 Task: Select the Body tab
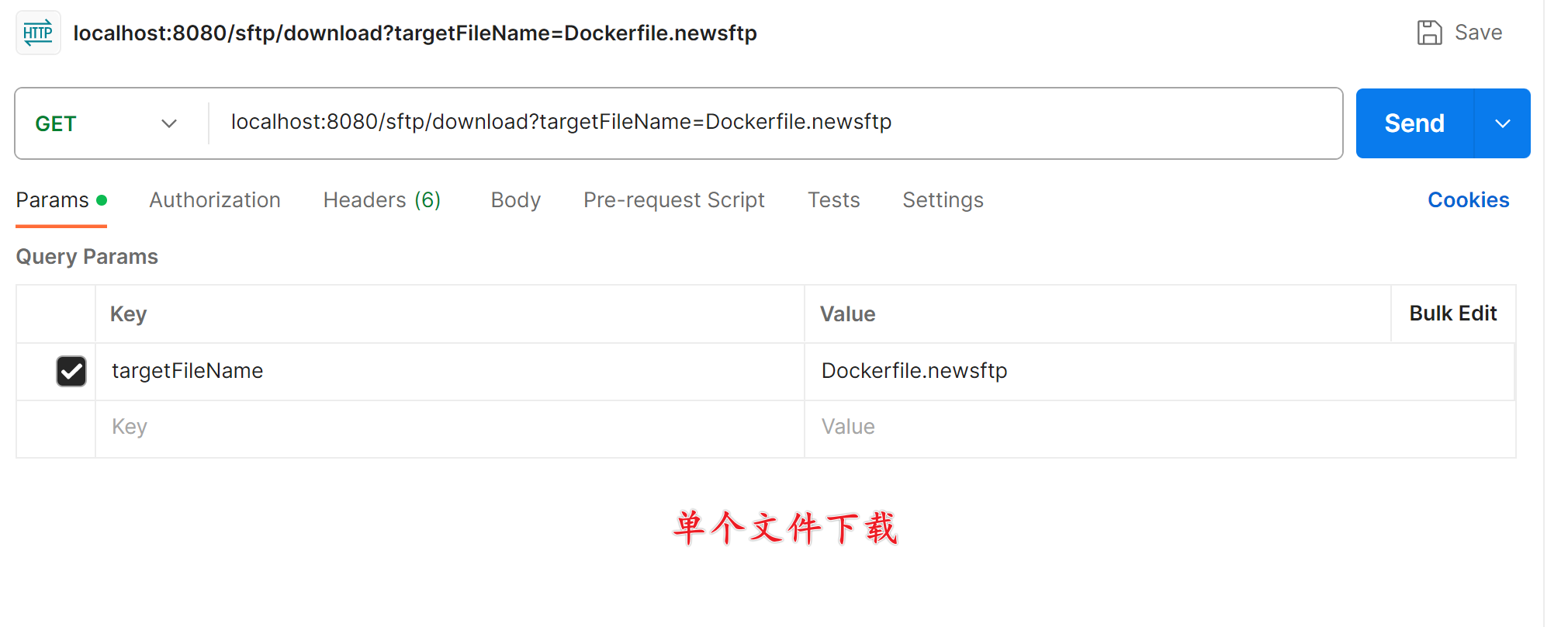pos(515,200)
